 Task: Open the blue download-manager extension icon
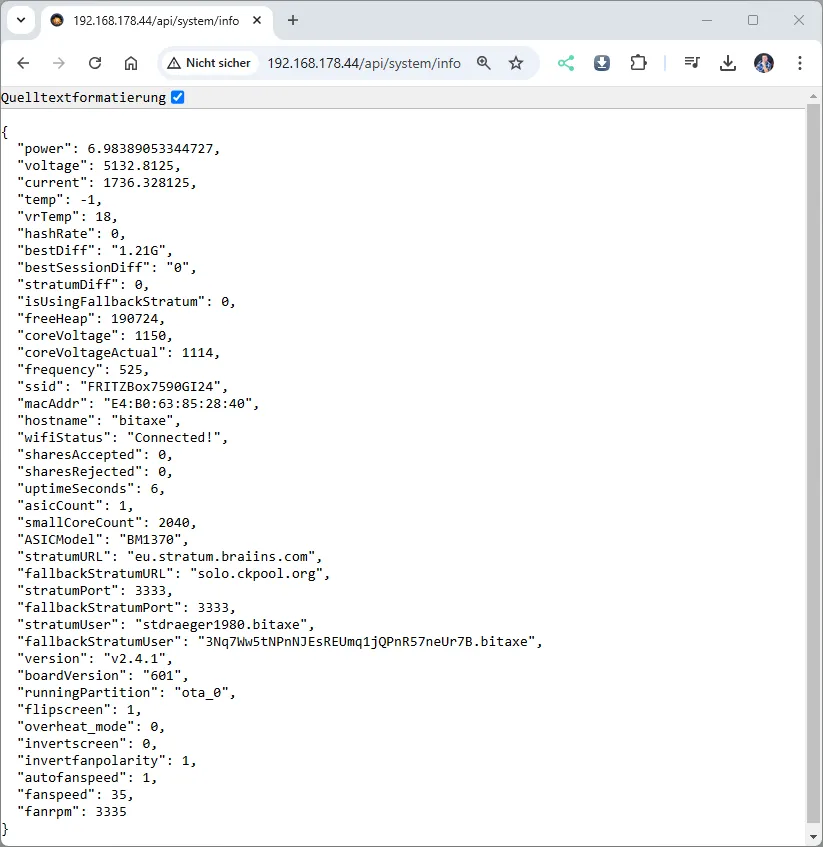(x=601, y=62)
